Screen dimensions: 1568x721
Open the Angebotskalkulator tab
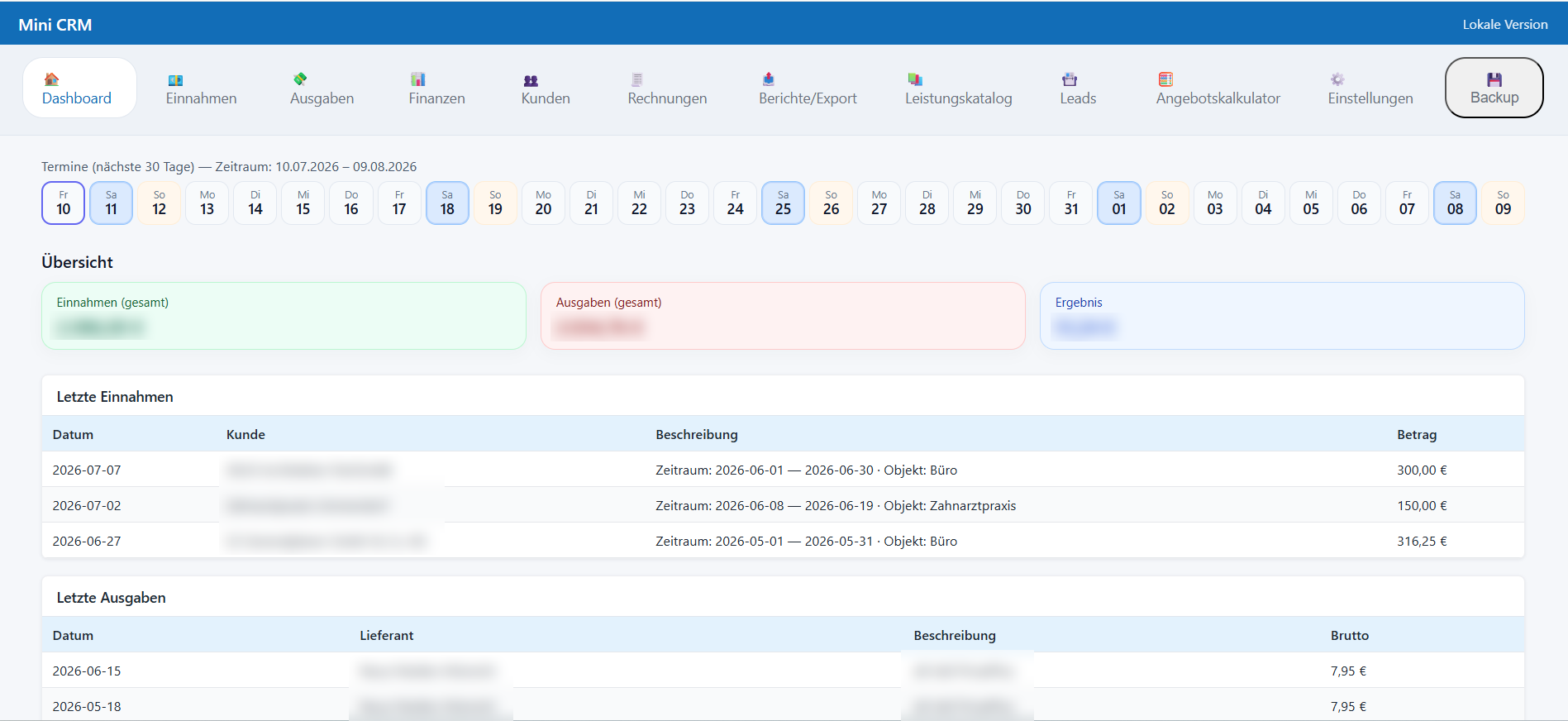click(1218, 88)
